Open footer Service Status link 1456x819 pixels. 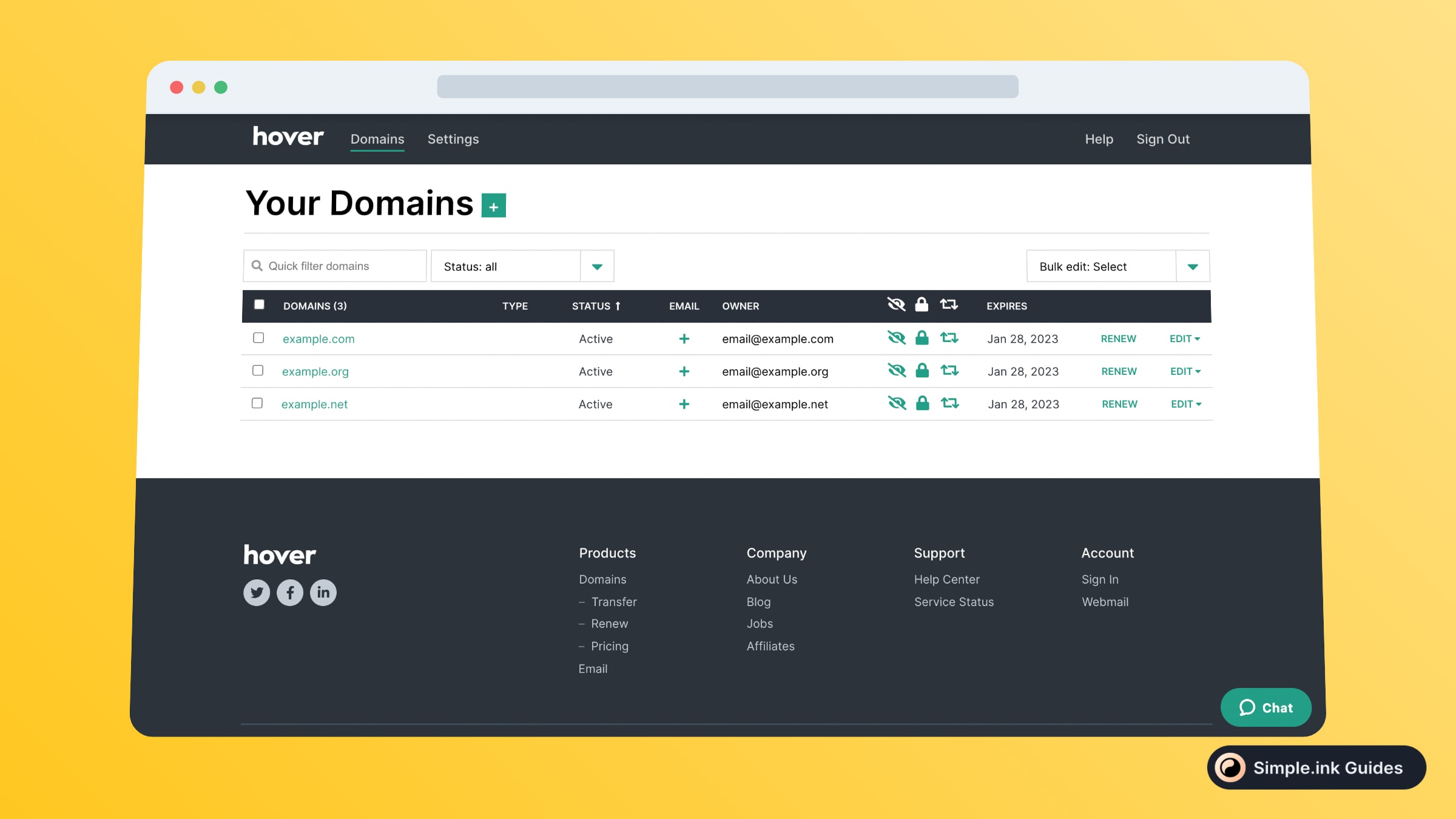[x=954, y=602]
